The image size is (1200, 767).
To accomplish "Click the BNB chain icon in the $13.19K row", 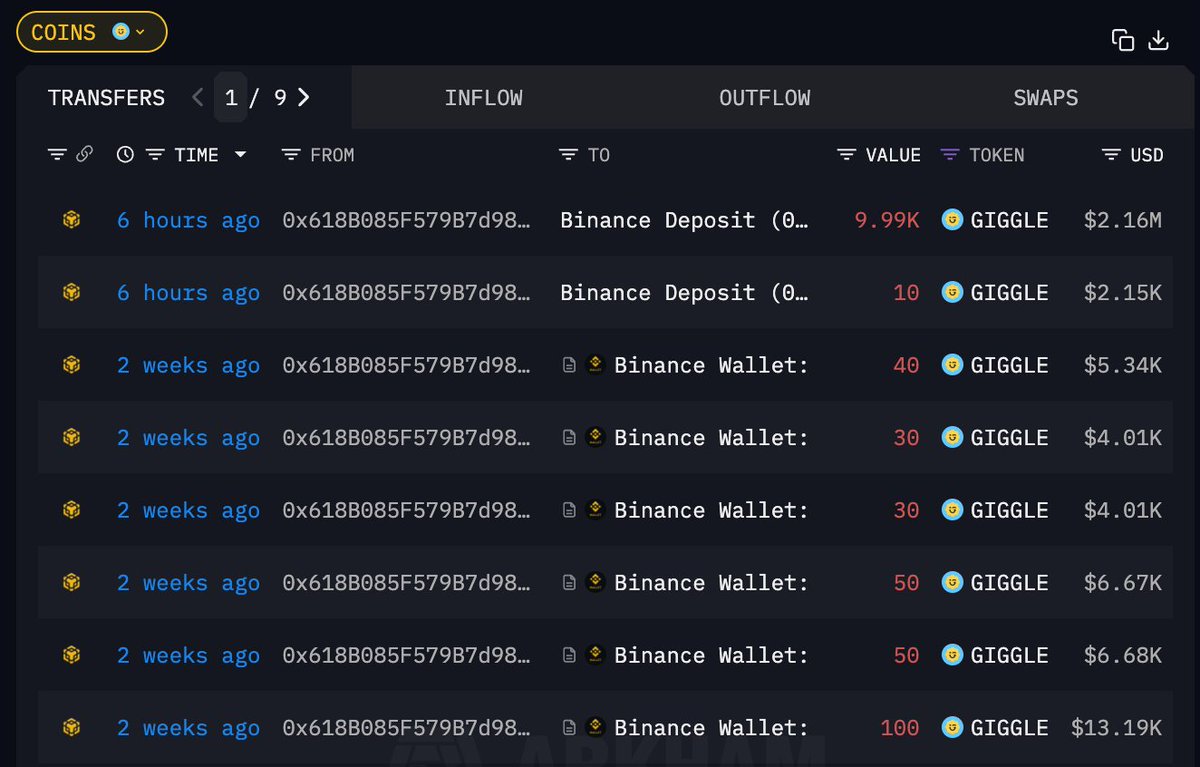I will (71, 728).
